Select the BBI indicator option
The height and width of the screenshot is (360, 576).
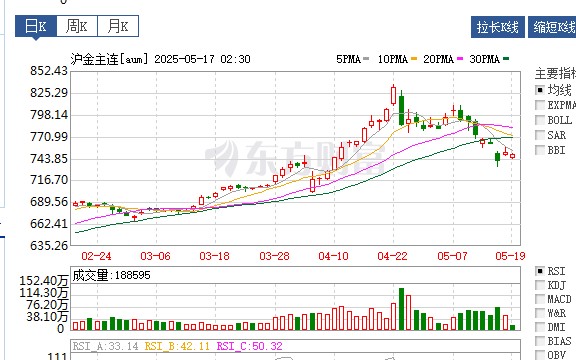[540, 150]
